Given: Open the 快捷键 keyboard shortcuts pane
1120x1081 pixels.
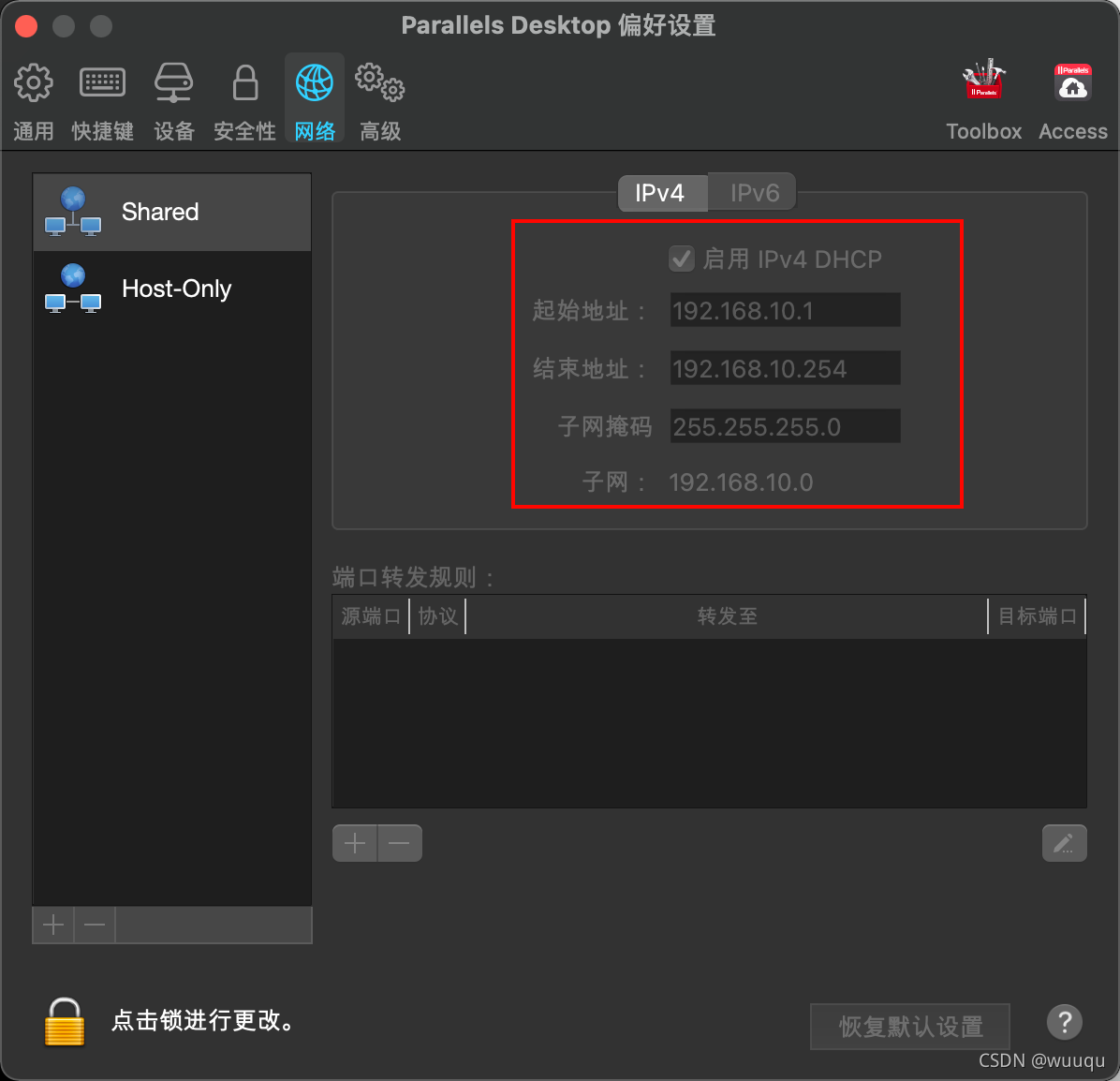Looking at the screenshot, I should (x=102, y=100).
